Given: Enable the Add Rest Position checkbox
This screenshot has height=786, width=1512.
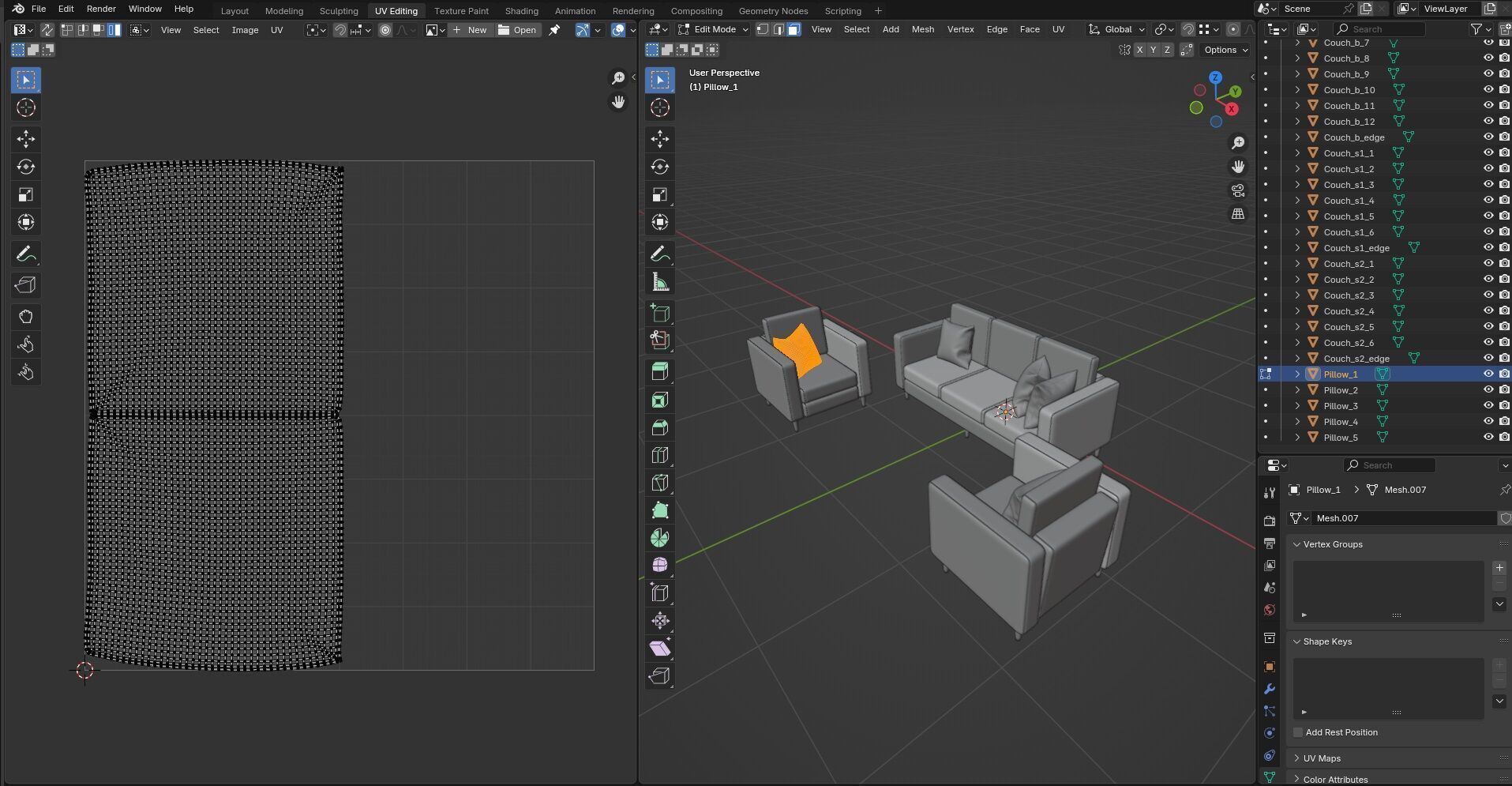Looking at the screenshot, I should [1298, 732].
